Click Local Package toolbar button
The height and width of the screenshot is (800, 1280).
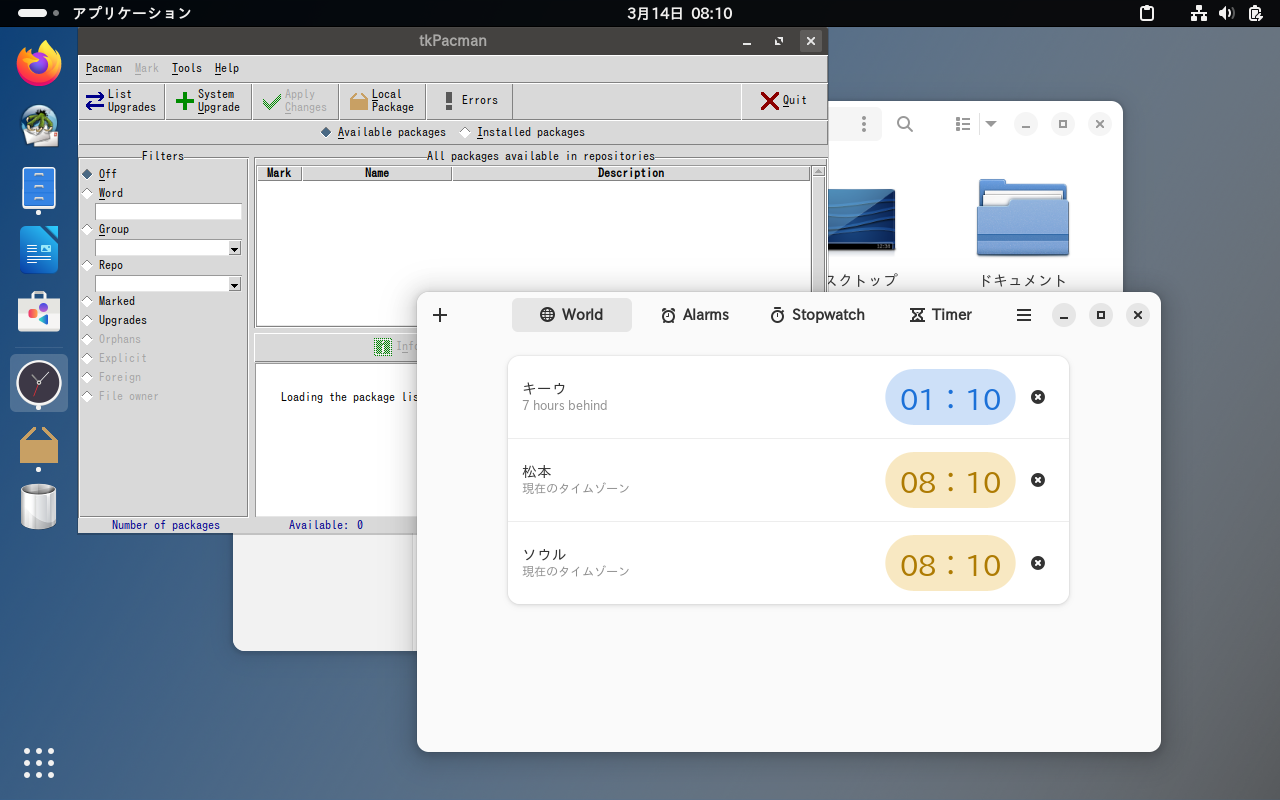(382, 101)
